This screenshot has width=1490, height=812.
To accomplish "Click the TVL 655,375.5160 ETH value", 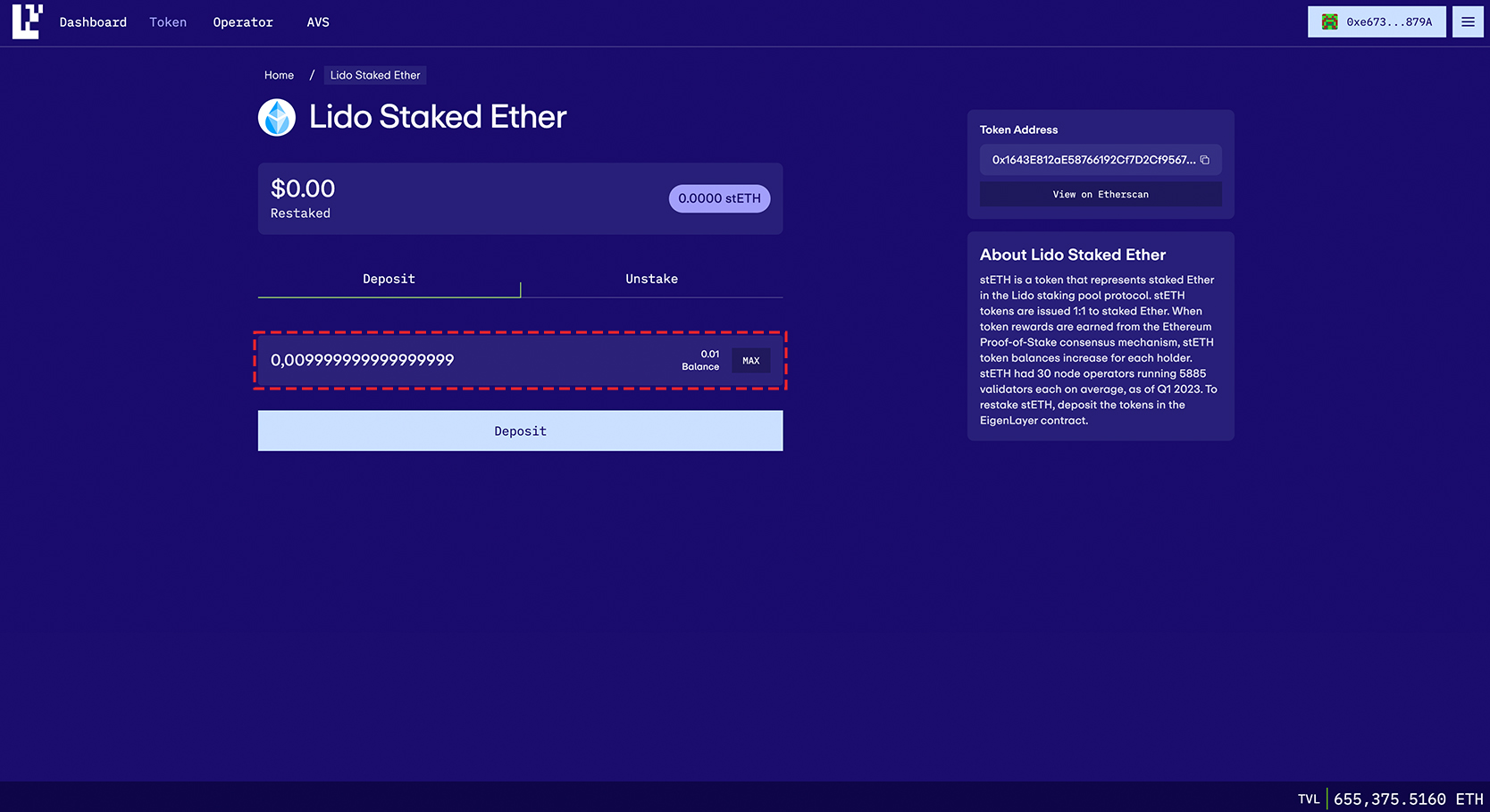I will coord(1408,799).
